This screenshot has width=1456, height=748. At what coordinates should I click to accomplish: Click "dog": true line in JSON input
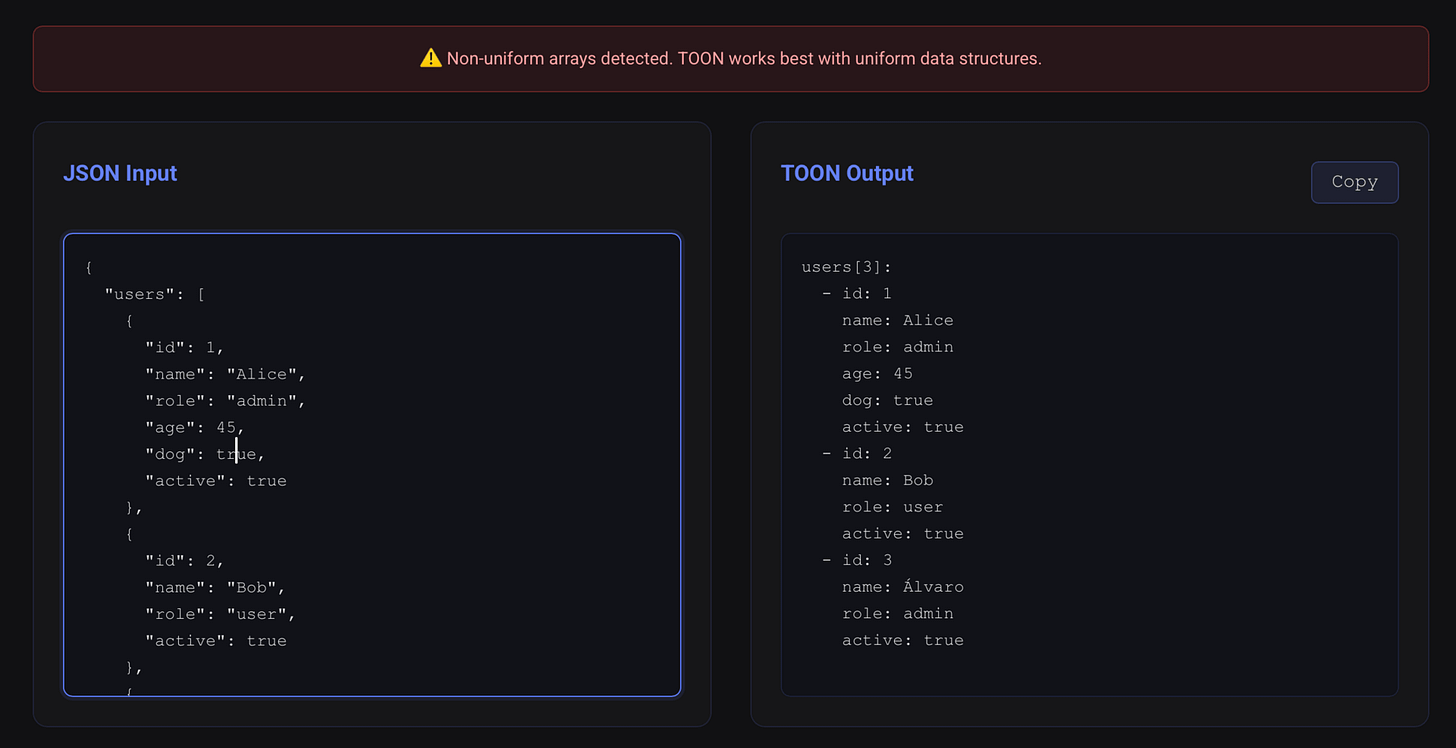coord(205,454)
